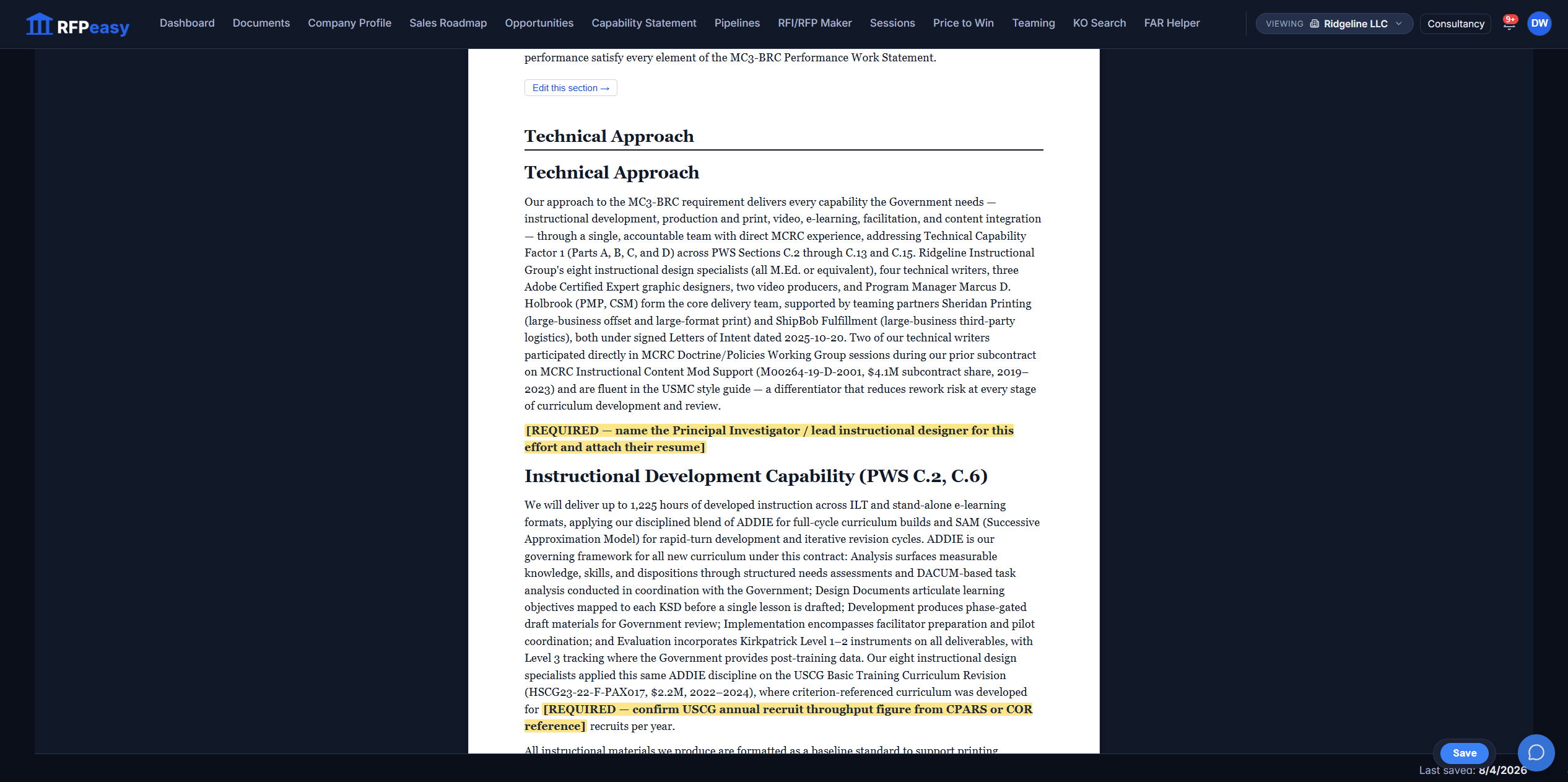Click the Instructional Development Capability heading
1568x782 pixels.
(x=756, y=476)
